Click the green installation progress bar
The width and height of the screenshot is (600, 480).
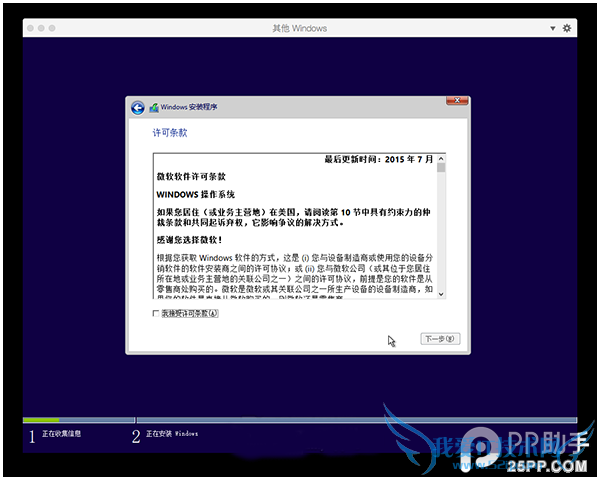(x=41, y=420)
